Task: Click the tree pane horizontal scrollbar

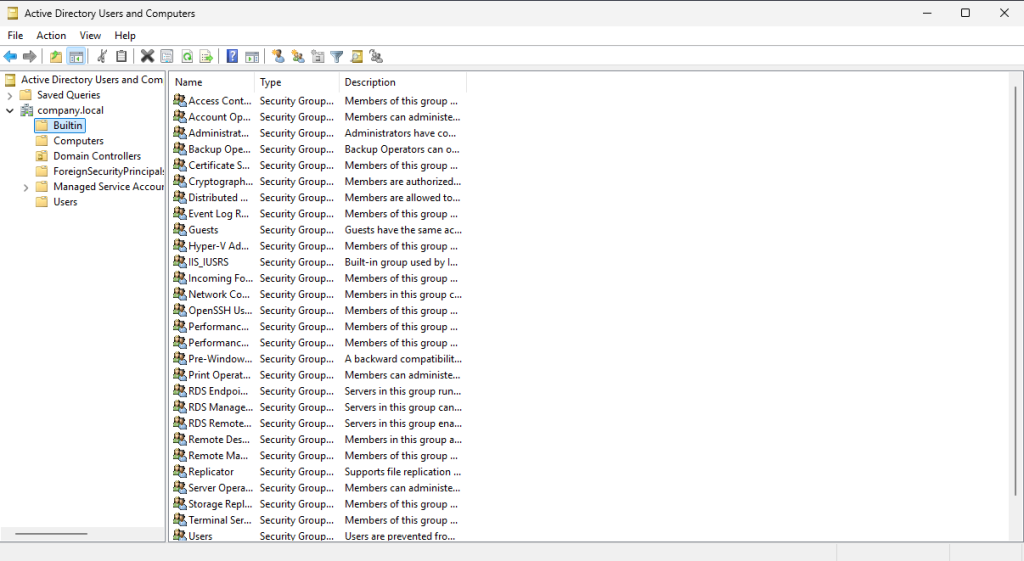Action: [51, 534]
